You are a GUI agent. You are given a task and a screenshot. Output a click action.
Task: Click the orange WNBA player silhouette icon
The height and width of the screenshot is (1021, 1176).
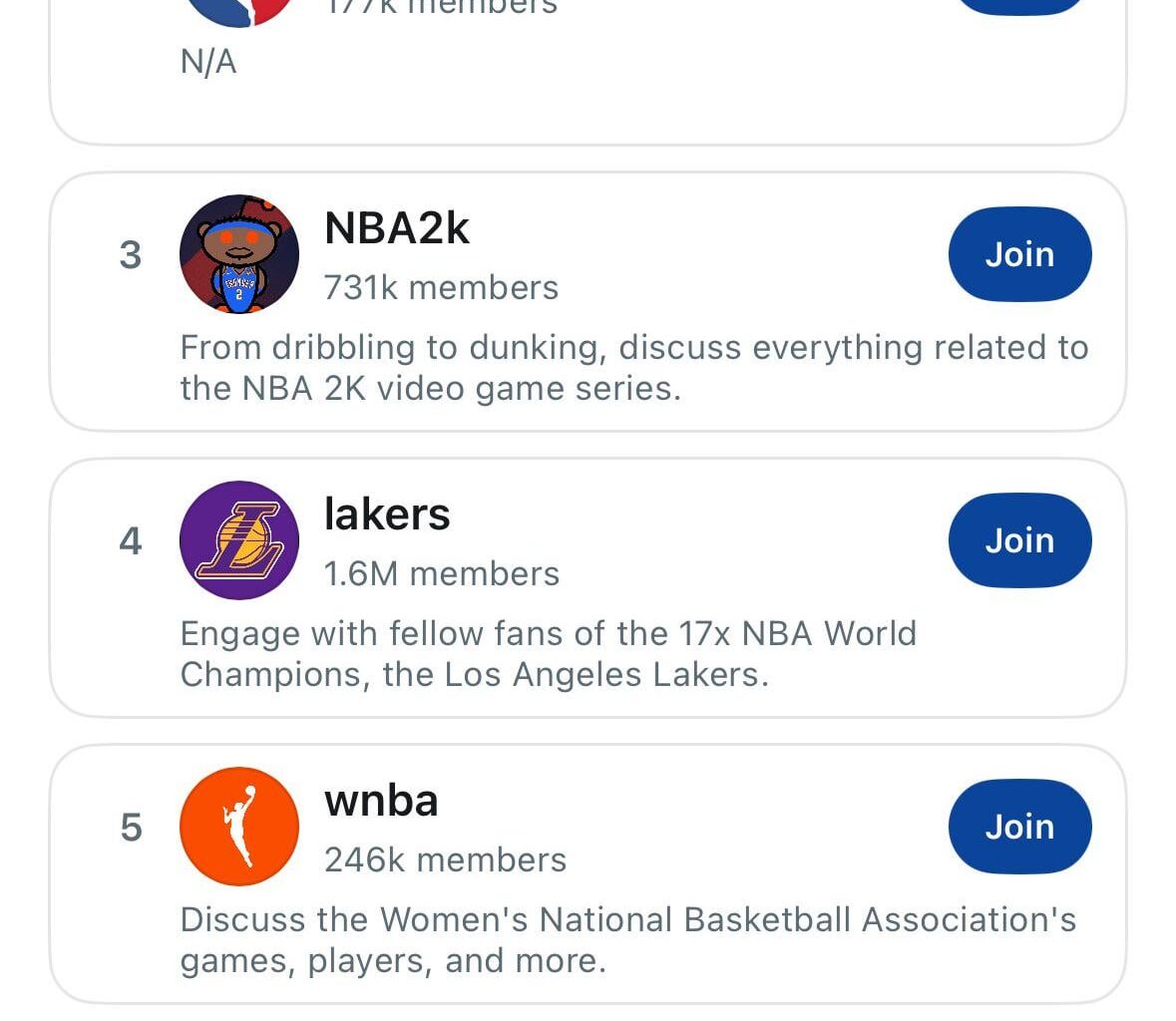tap(238, 826)
